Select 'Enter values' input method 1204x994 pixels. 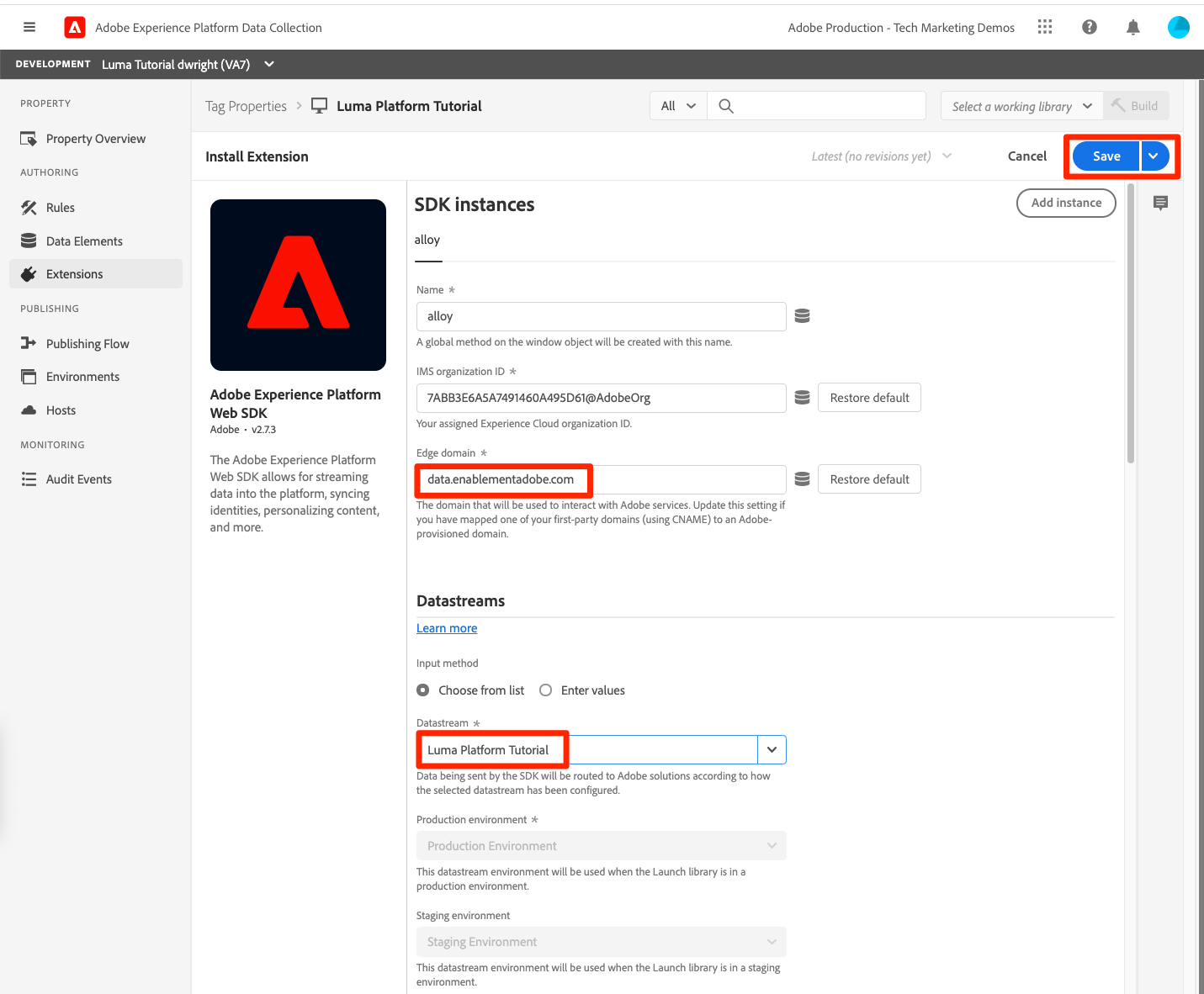pyautogui.click(x=546, y=690)
